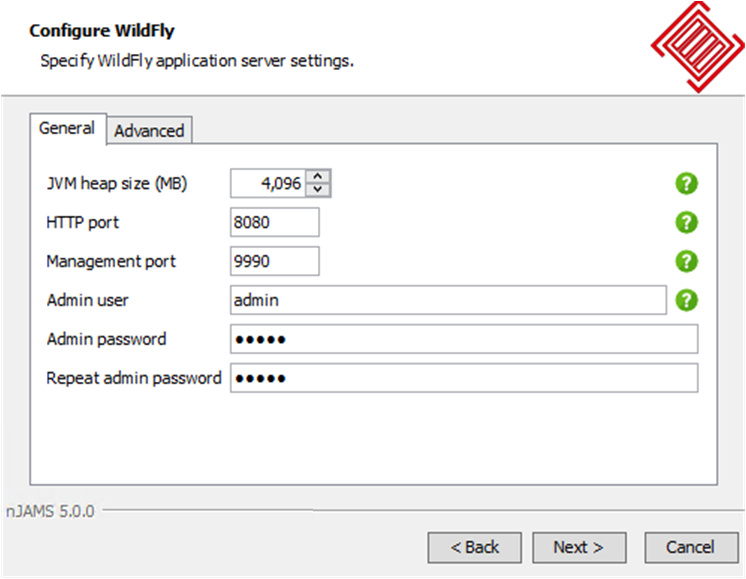Click the 'JVM heap size (MB)' label
Screen dimensions: 746x579
point(117,183)
